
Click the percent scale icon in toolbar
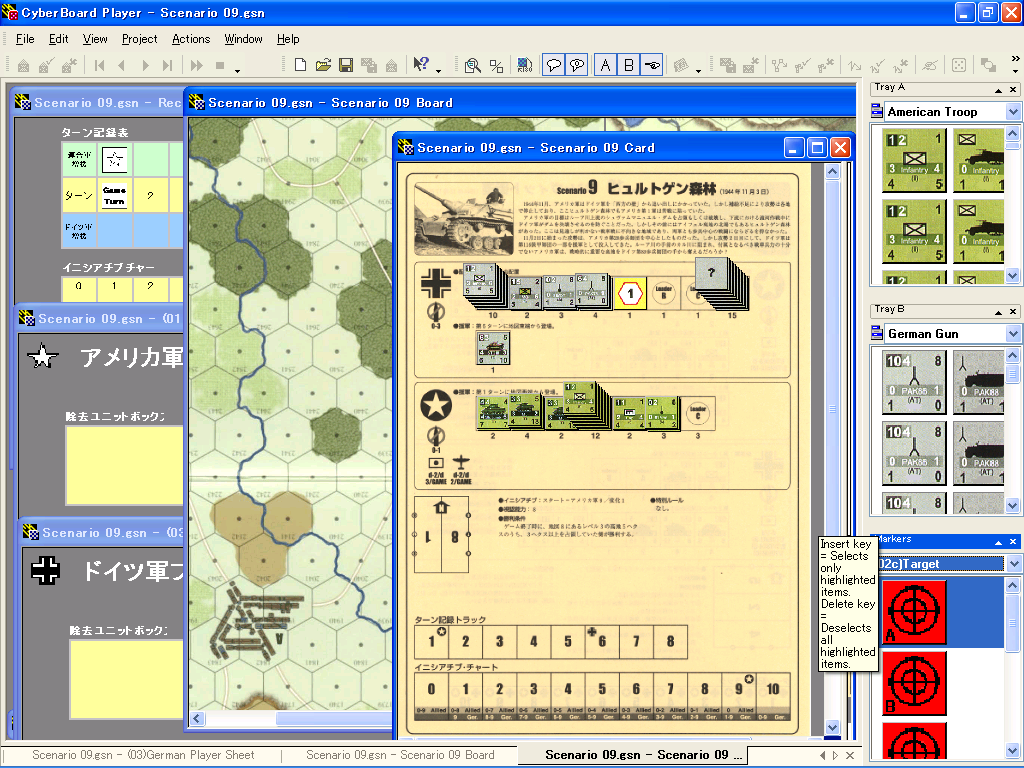tap(496, 65)
